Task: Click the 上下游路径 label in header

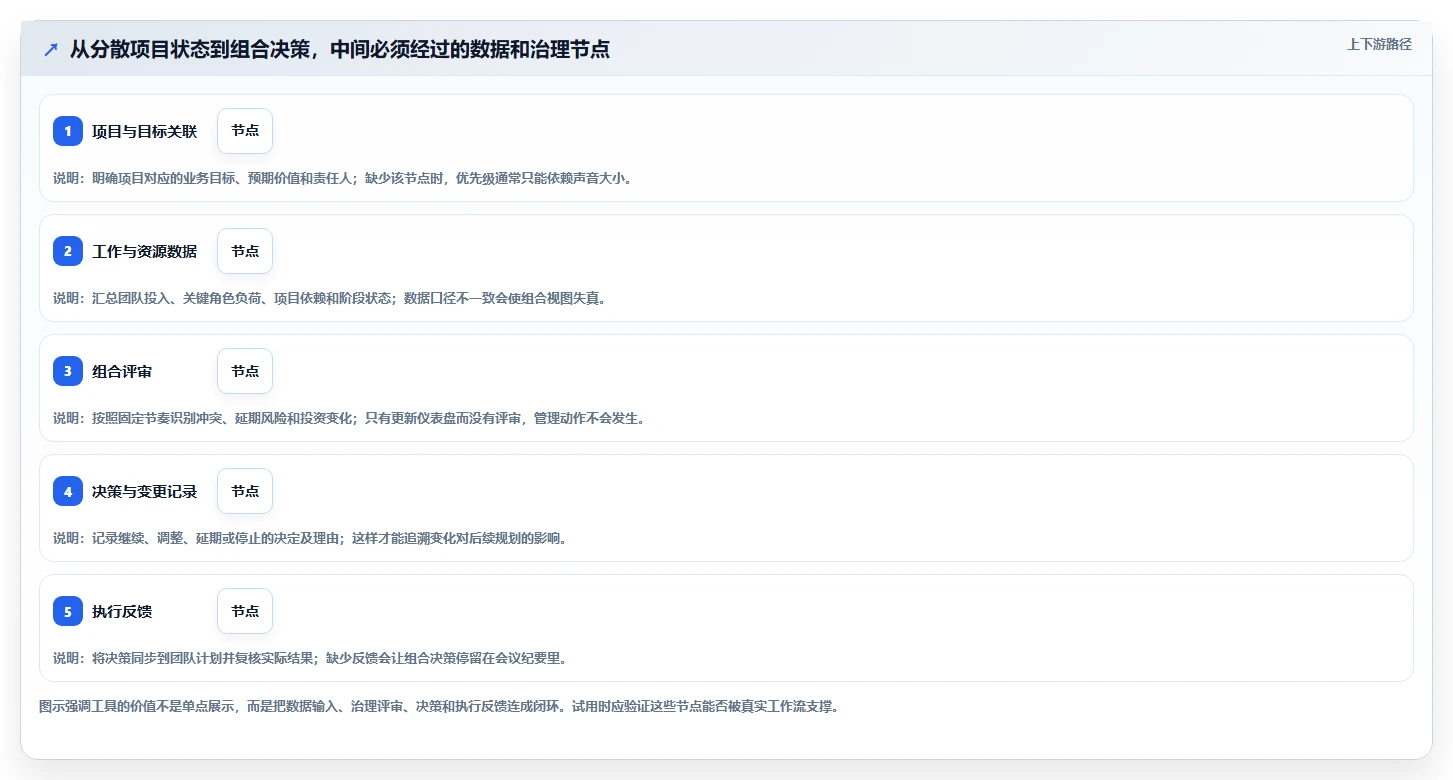Action: (x=1379, y=44)
